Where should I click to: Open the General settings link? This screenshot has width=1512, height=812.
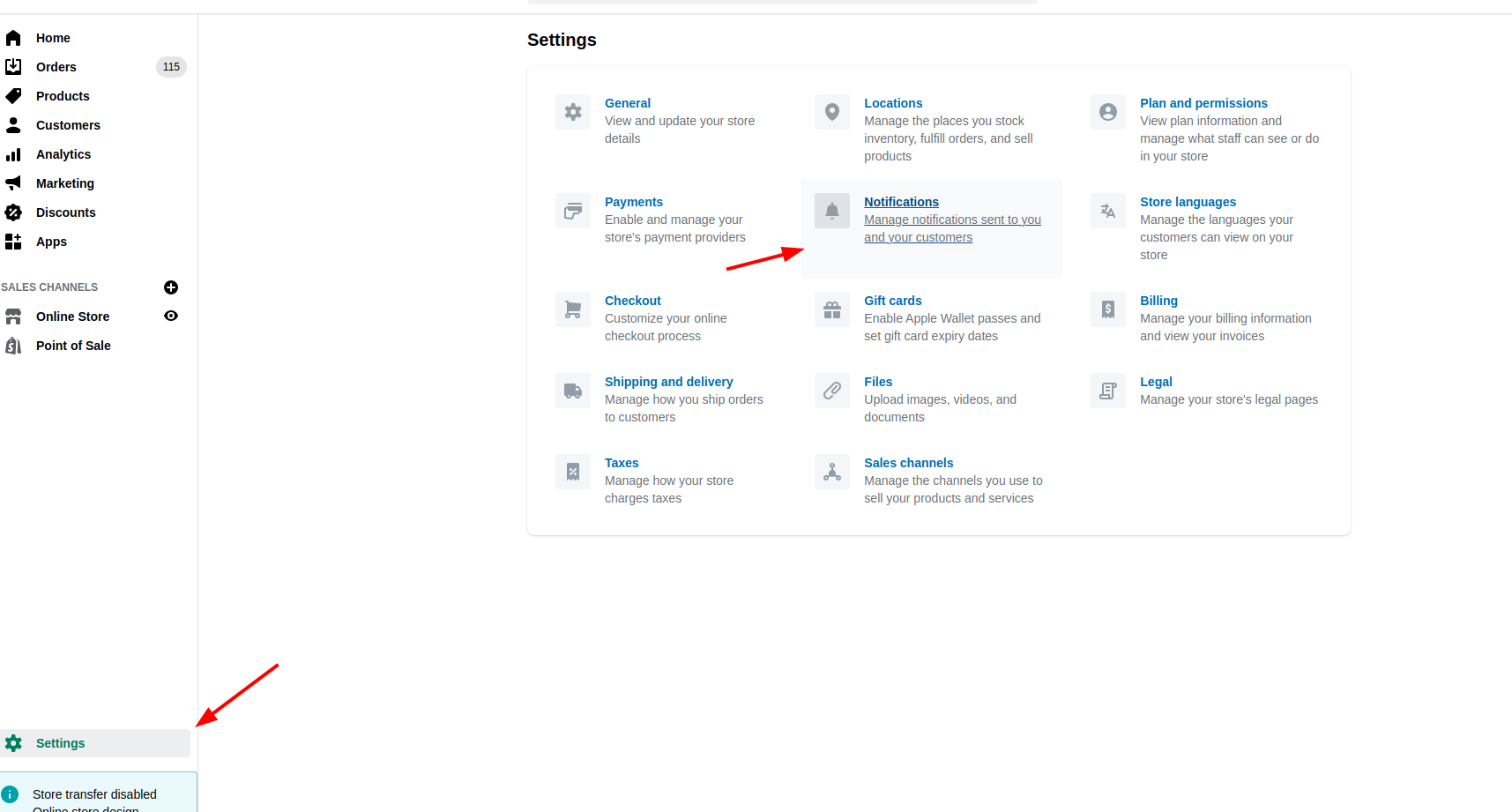pyautogui.click(x=628, y=103)
